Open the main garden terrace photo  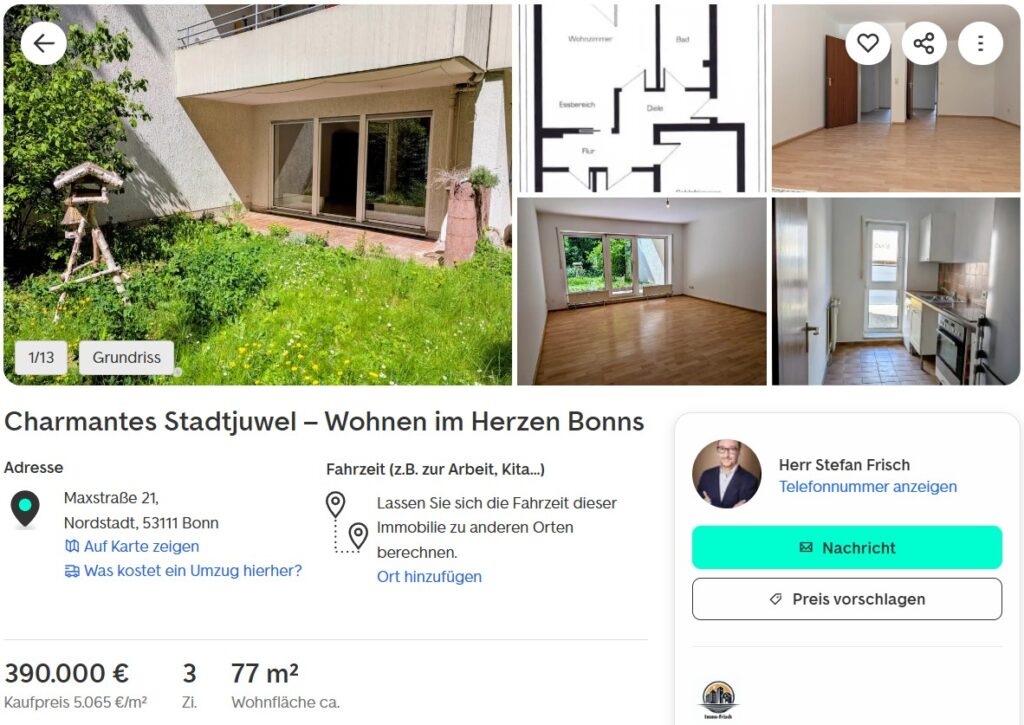coord(257,195)
